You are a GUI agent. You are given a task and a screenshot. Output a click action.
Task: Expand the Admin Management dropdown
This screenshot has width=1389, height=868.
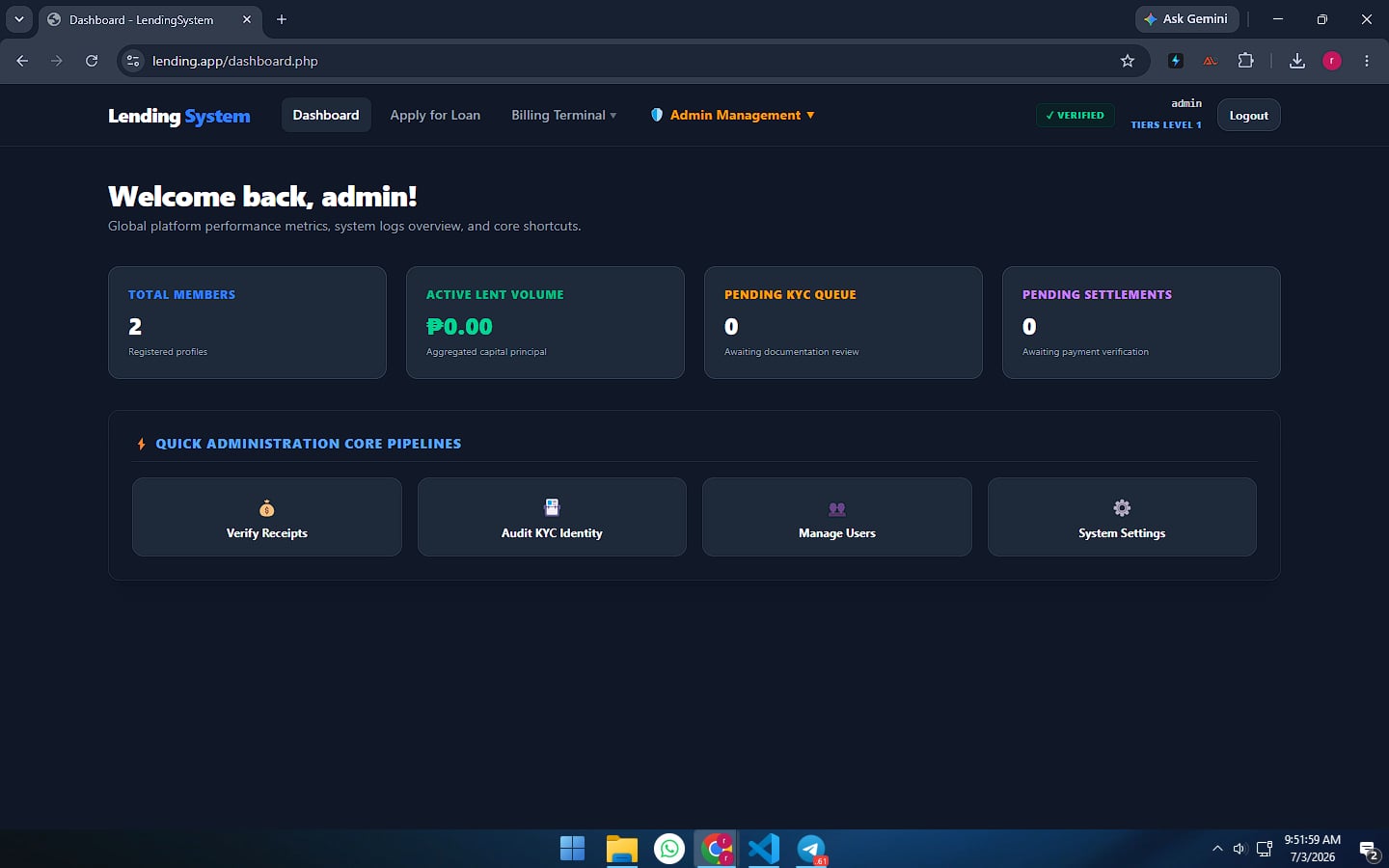pos(733,115)
